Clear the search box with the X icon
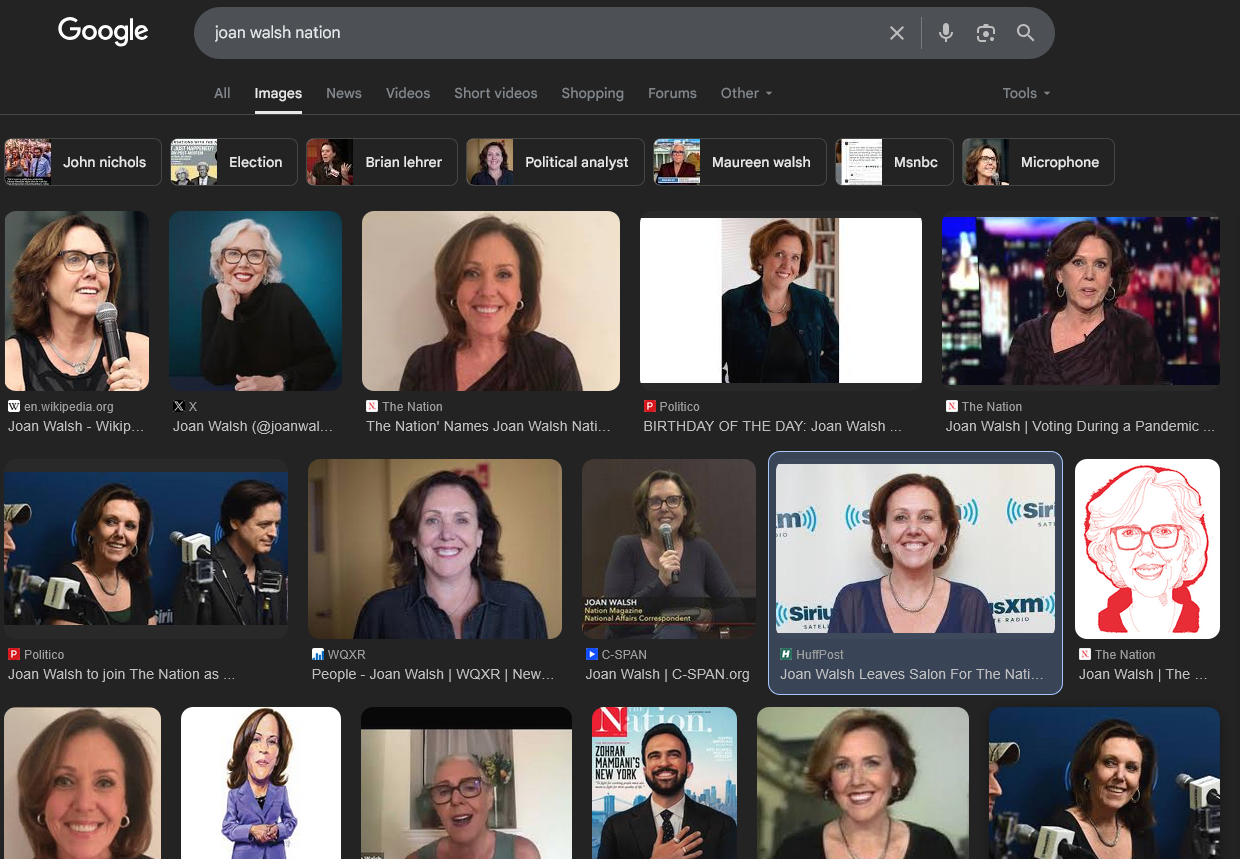 (x=897, y=33)
